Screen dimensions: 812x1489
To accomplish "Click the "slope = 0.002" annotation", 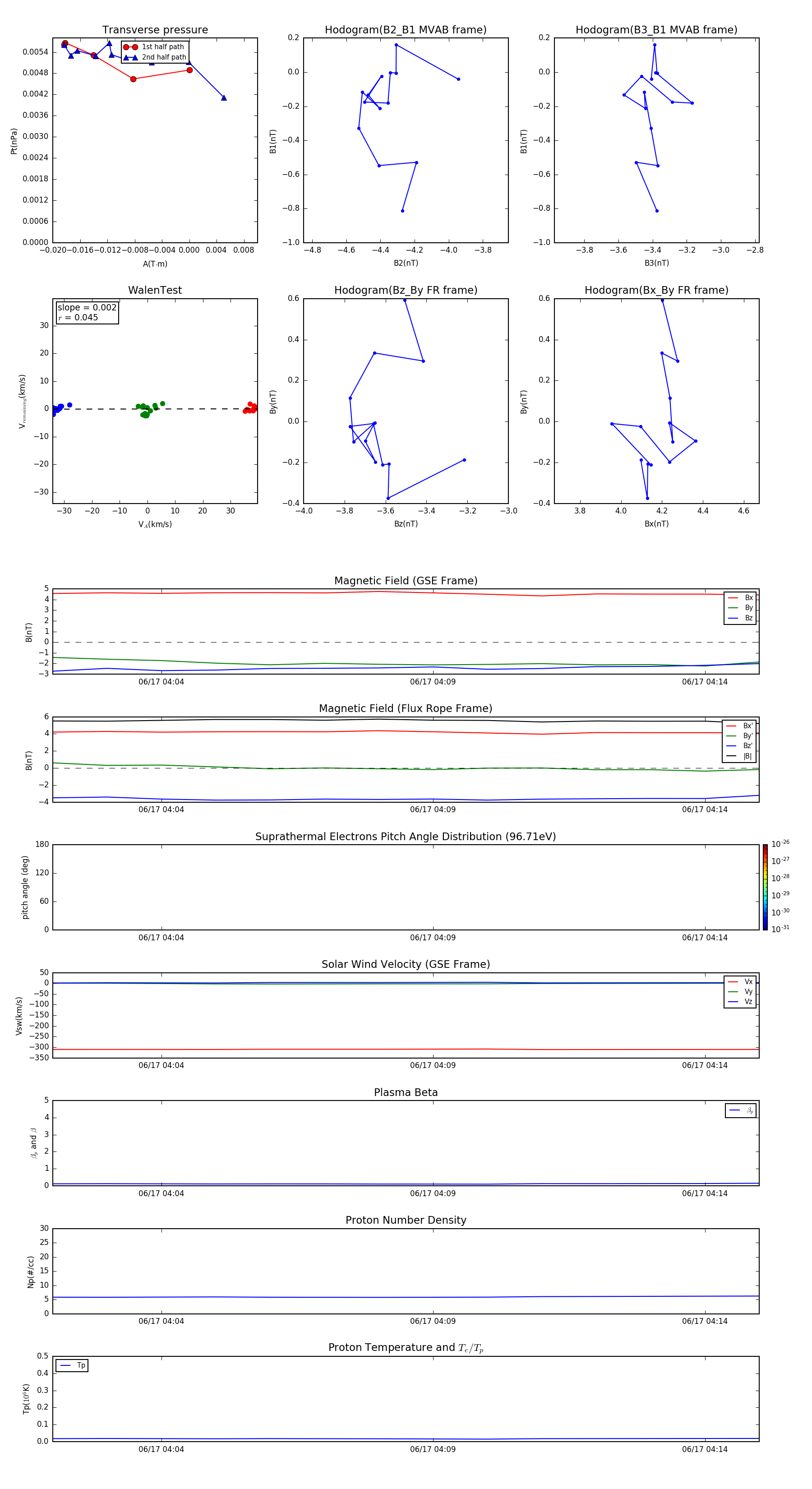I will (x=87, y=308).
